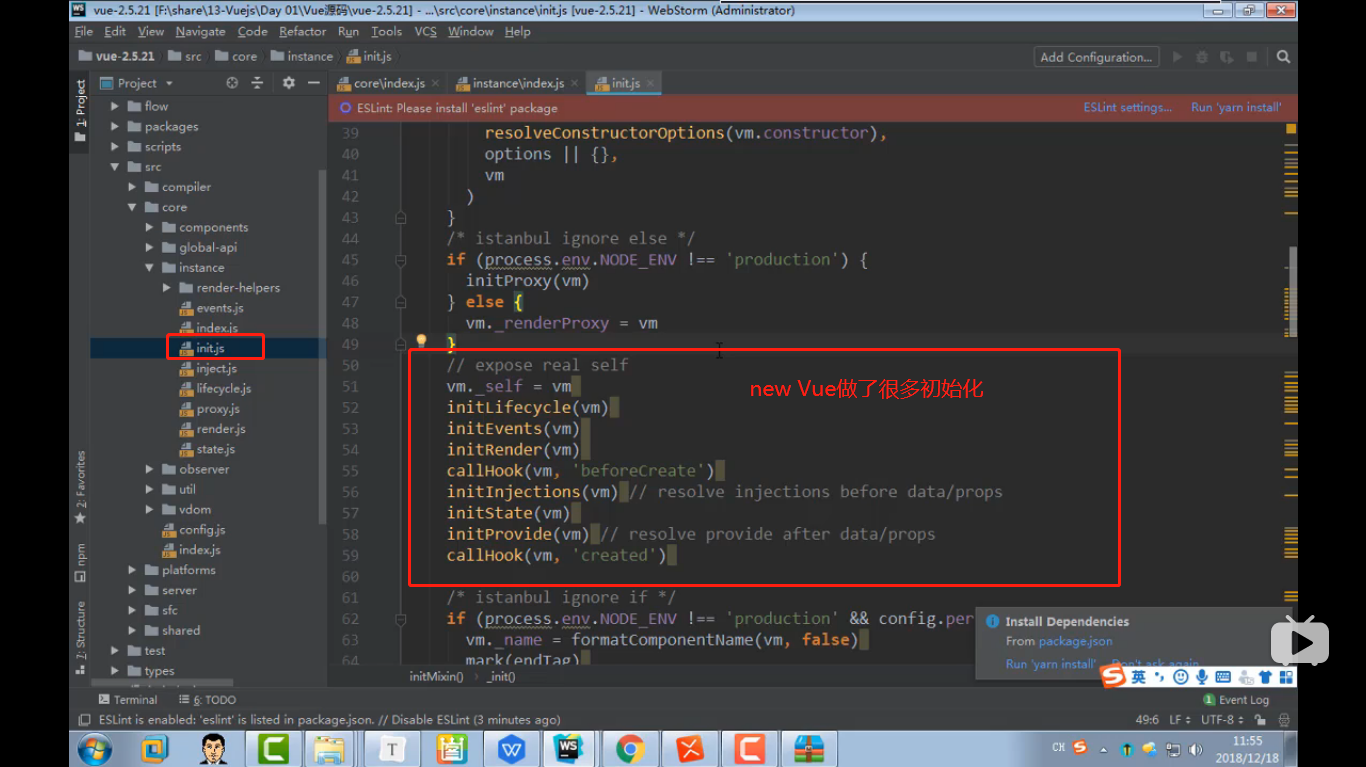The image size is (1366, 767).
Task: Show hidden tray icons arrow
Action: click(1104, 750)
